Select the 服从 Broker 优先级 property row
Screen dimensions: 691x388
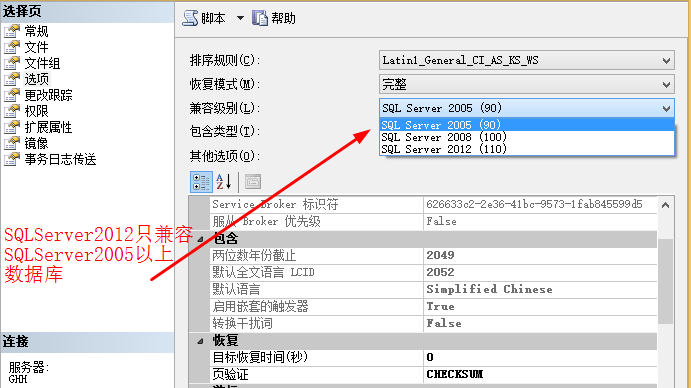pos(433,221)
